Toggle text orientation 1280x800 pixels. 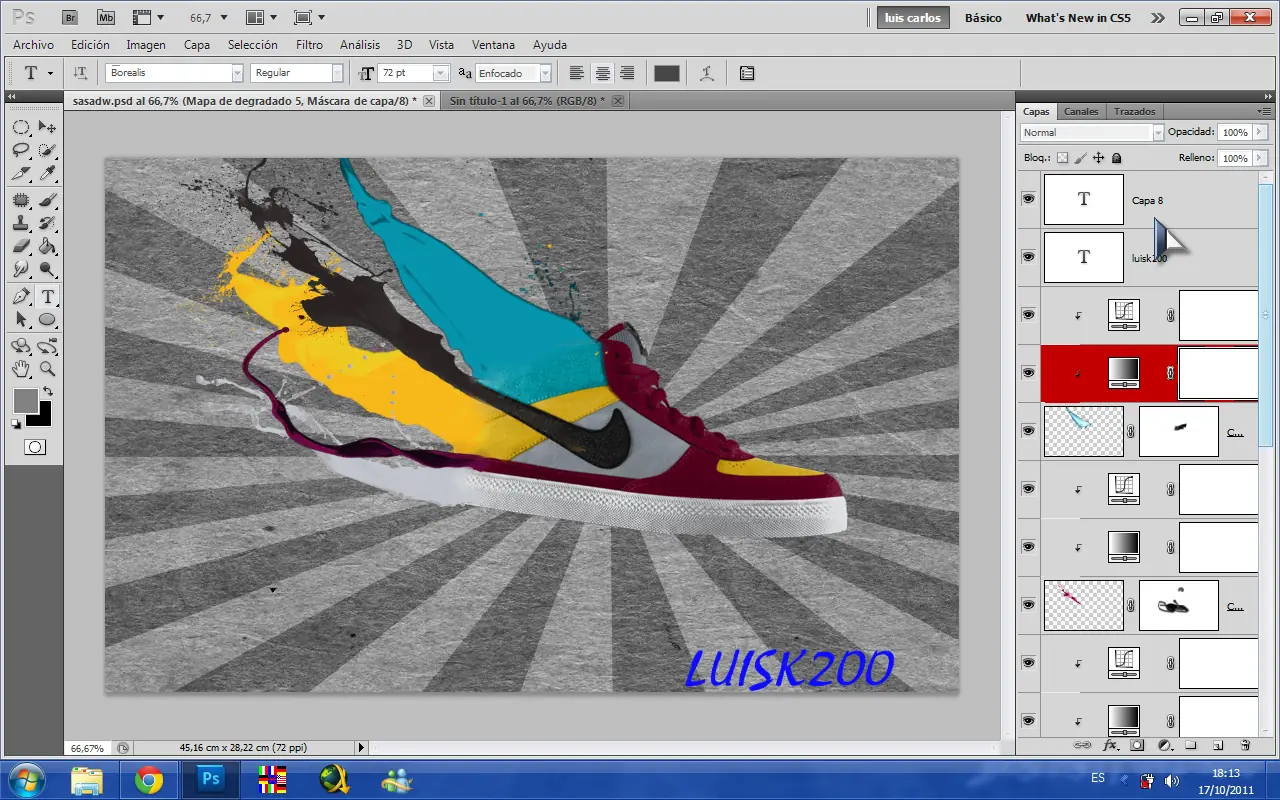[81, 73]
